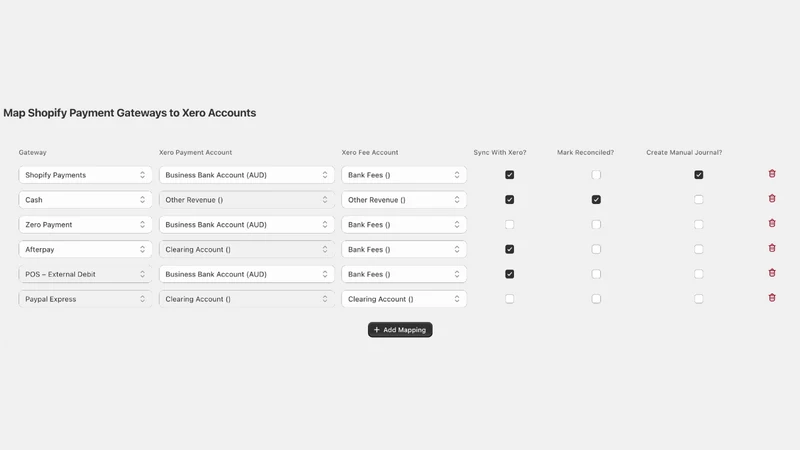The image size is (800, 450).
Task: Open the POS – External Debit gateway dropdown
Action: coord(85,274)
